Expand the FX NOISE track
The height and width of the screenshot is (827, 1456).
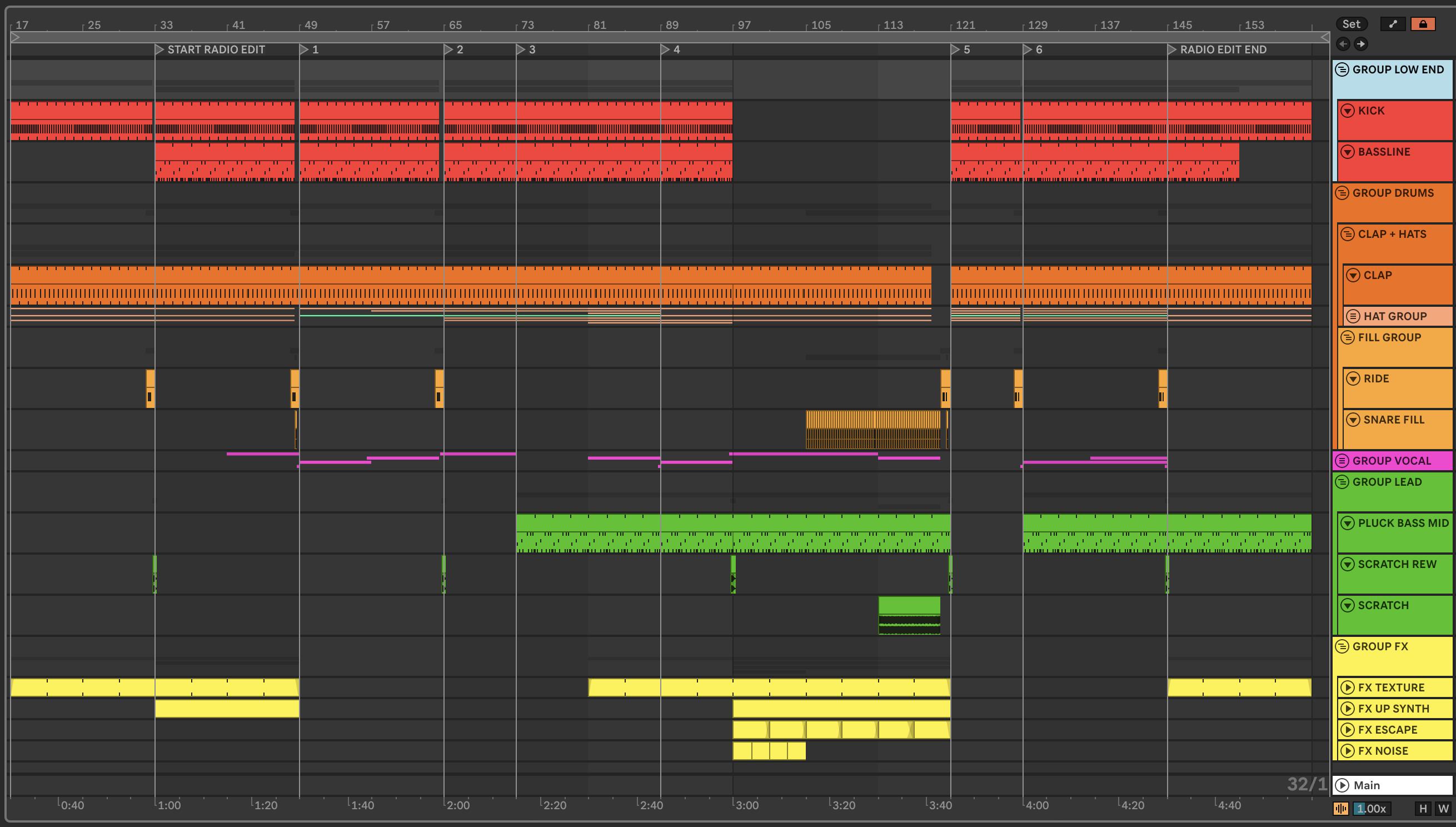(1348, 751)
